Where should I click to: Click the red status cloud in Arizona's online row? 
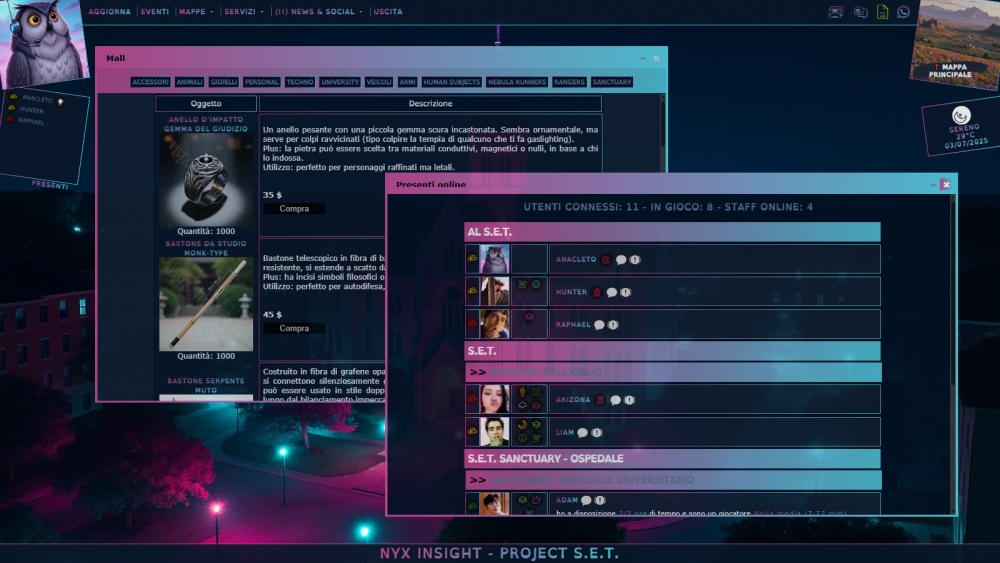472,398
